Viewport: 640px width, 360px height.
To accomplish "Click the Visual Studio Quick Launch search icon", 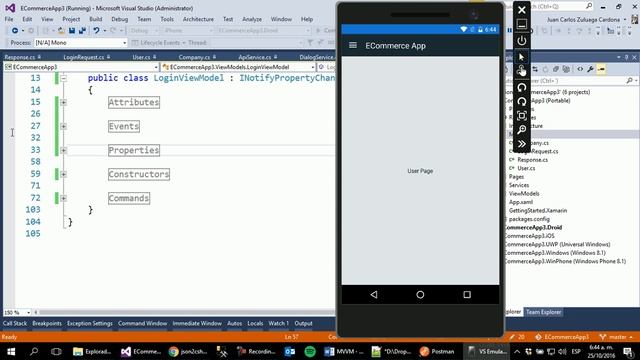I will [589, 6].
